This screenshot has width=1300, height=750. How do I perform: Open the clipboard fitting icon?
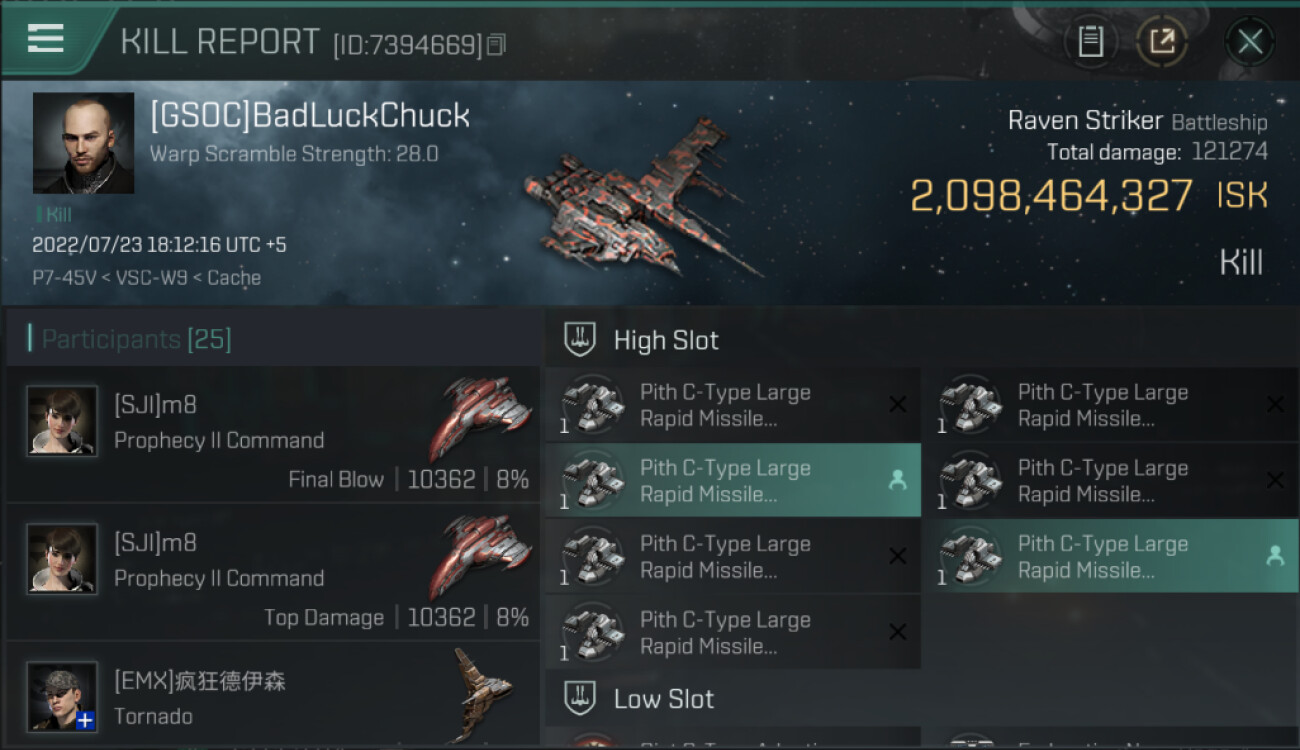pos(1090,41)
